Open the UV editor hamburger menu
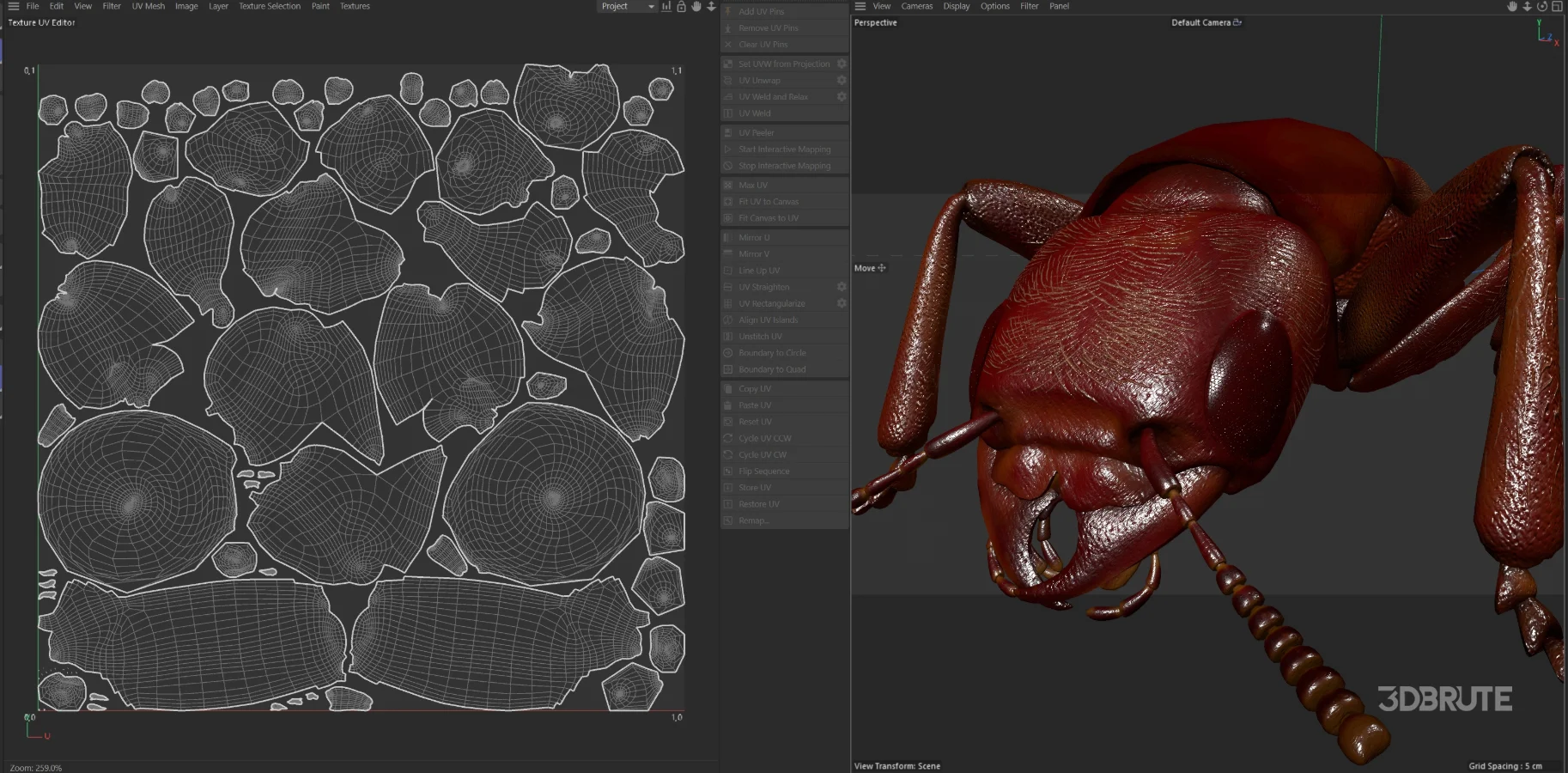This screenshot has width=1568, height=773. [13, 6]
